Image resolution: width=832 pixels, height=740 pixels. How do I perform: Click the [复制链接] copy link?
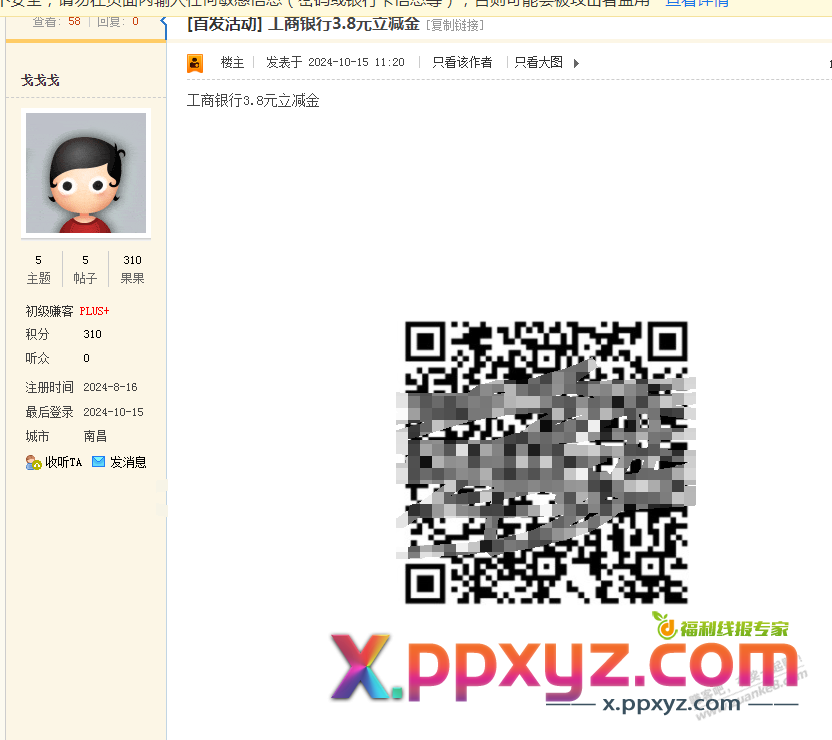coord(455,25)
